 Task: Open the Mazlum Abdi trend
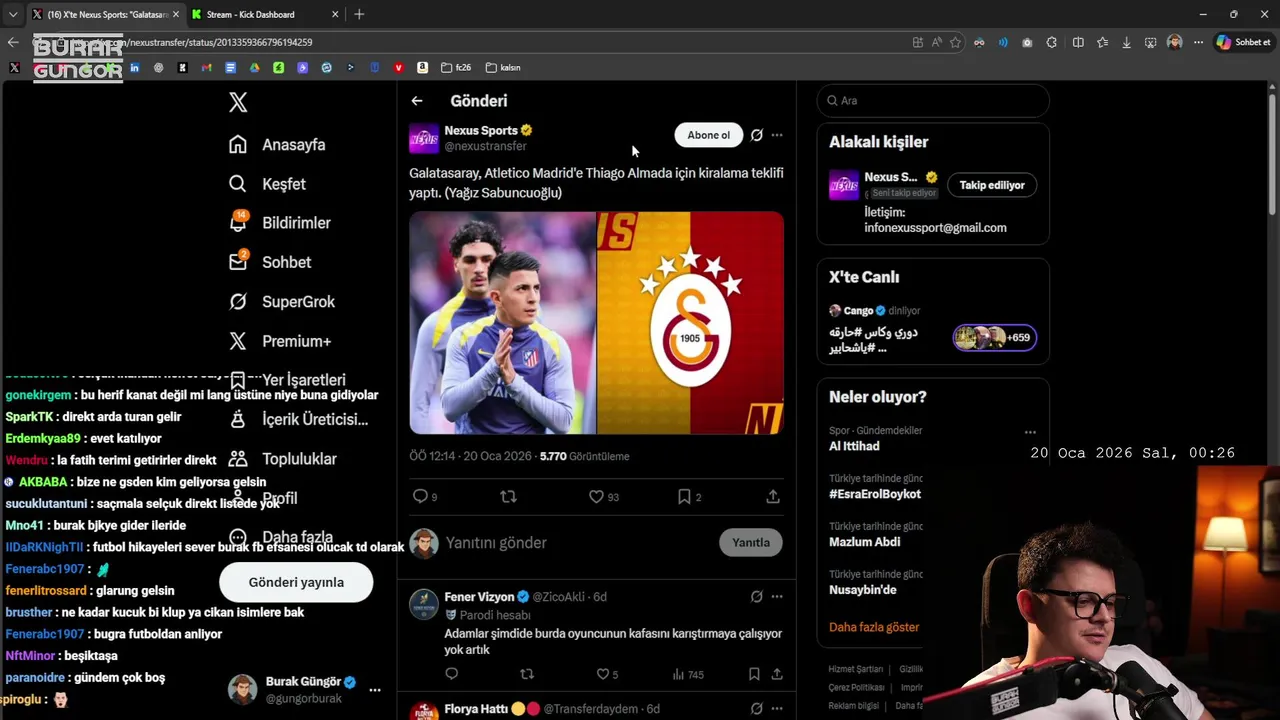(865, 542)
